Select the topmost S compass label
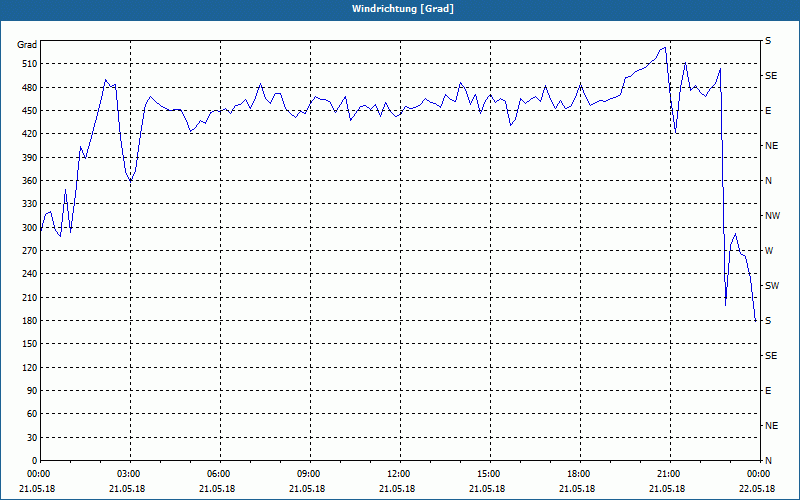Viewport: 800px width, 500px height. pos(768,41)
